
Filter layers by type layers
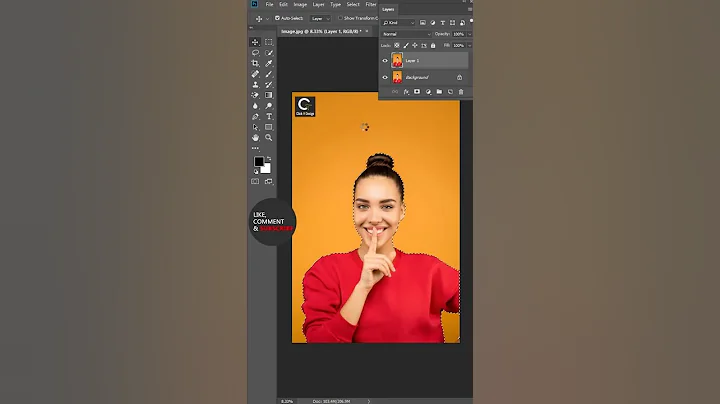[443, 22]
